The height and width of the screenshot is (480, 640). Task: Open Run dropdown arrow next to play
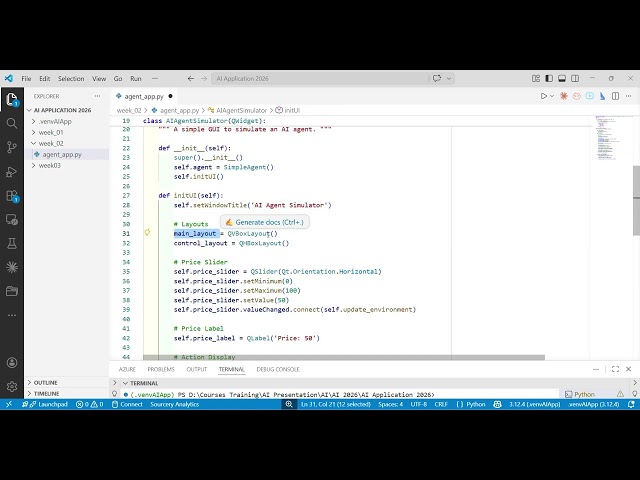point(552,96)
